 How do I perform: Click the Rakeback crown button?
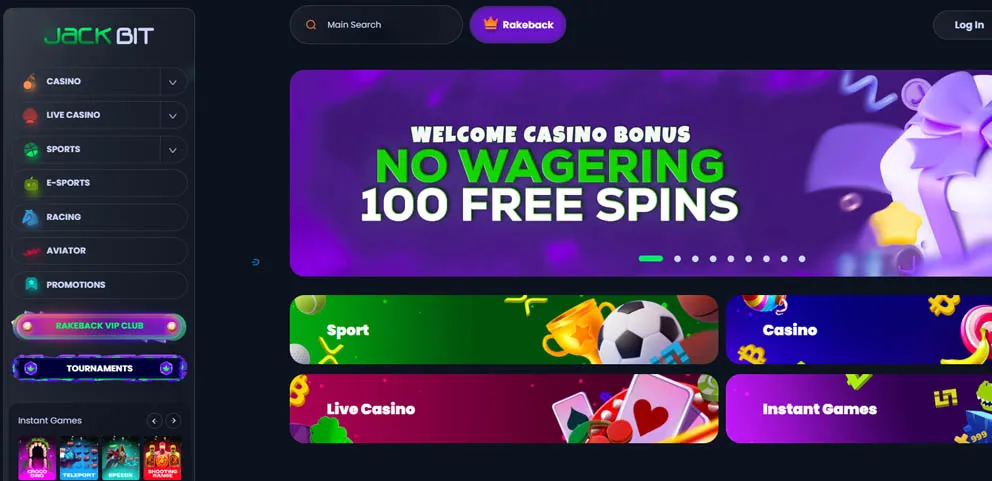[518, 25]
